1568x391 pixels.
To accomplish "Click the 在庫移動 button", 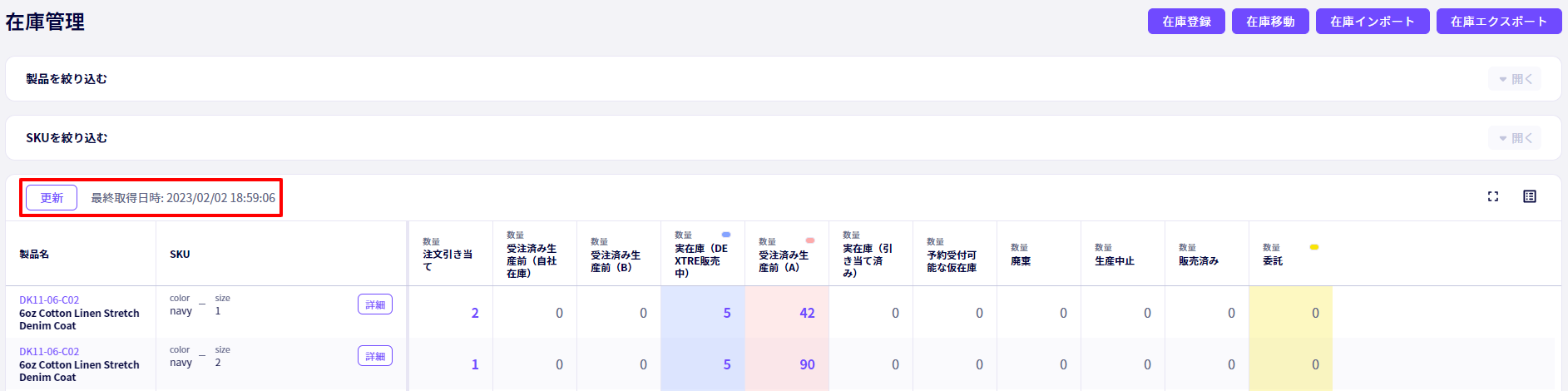I will click(1270, 22).
